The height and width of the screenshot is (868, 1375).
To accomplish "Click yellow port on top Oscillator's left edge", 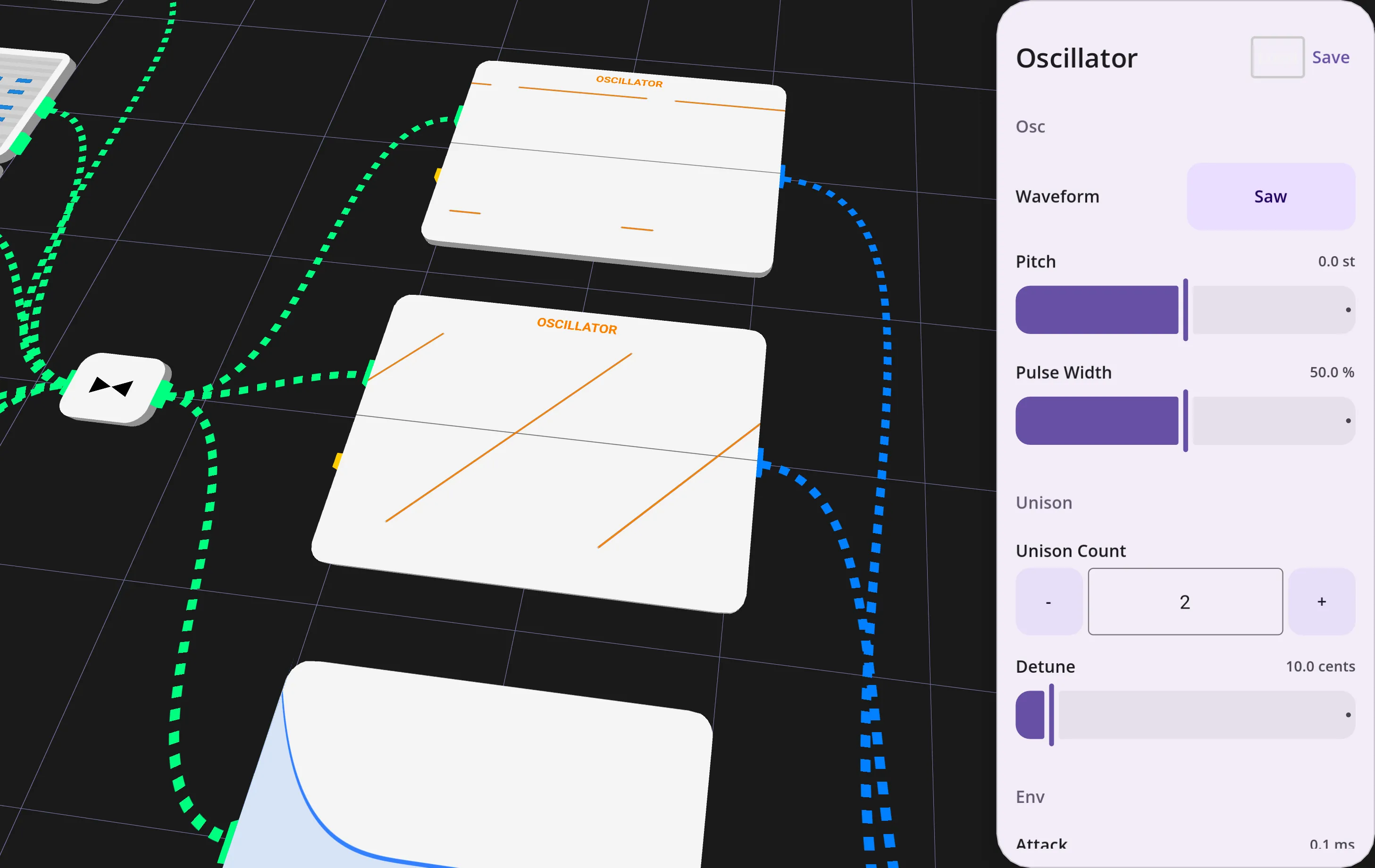I will pyautogui.click(x=438, y=175).
